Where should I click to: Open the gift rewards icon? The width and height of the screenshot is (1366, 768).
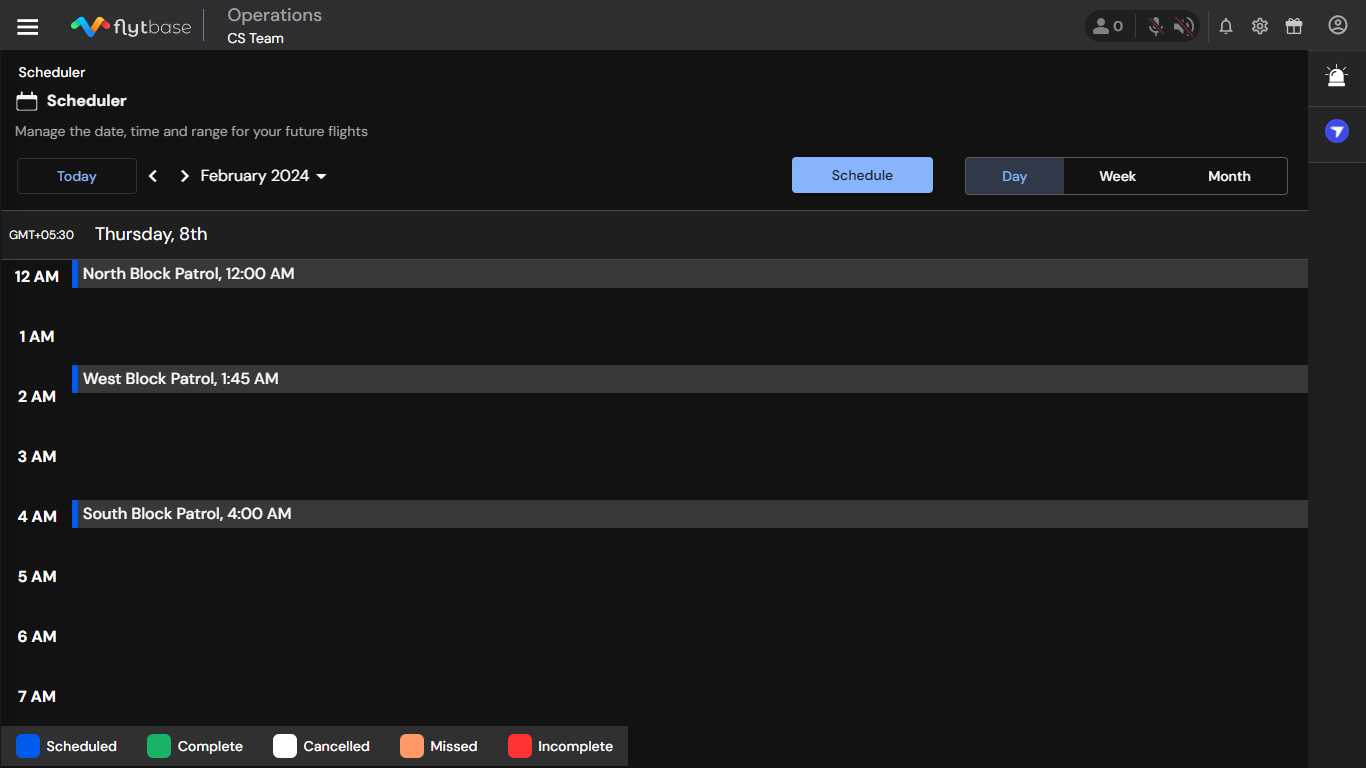(x=1294, y=27)
